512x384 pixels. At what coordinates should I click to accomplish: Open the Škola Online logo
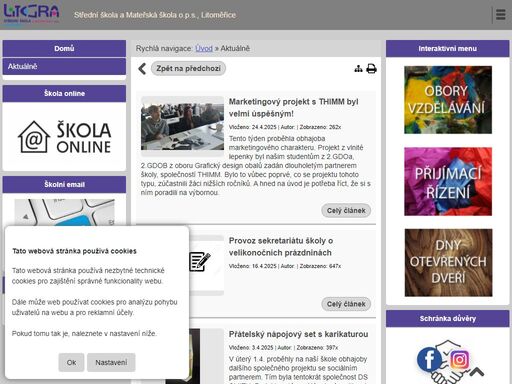tap(64, 137)
